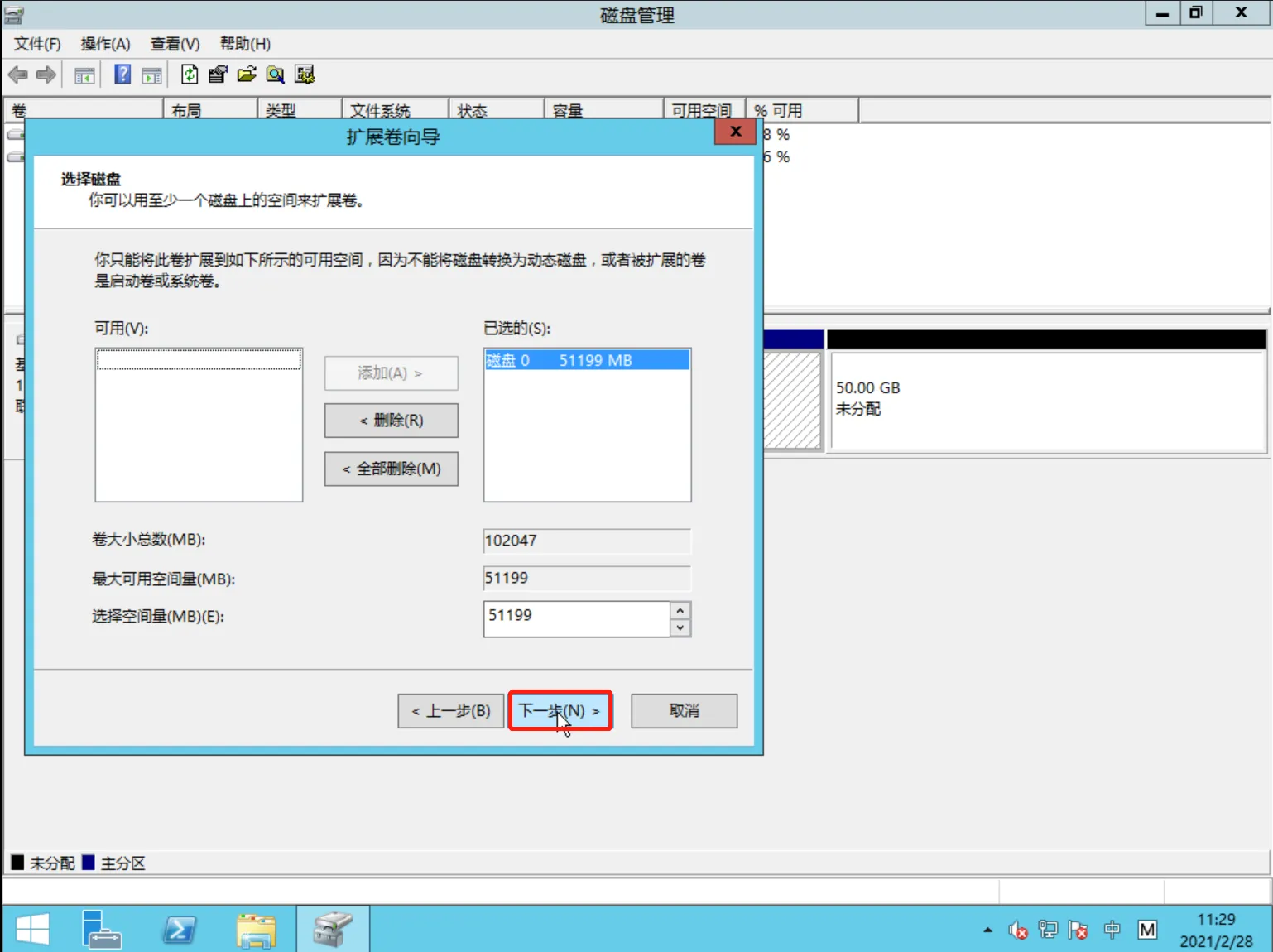The width and height of the screenshot is (1273, 952).
Task: Select 磁盘 0 in the selected disks list
Action: 587,360
